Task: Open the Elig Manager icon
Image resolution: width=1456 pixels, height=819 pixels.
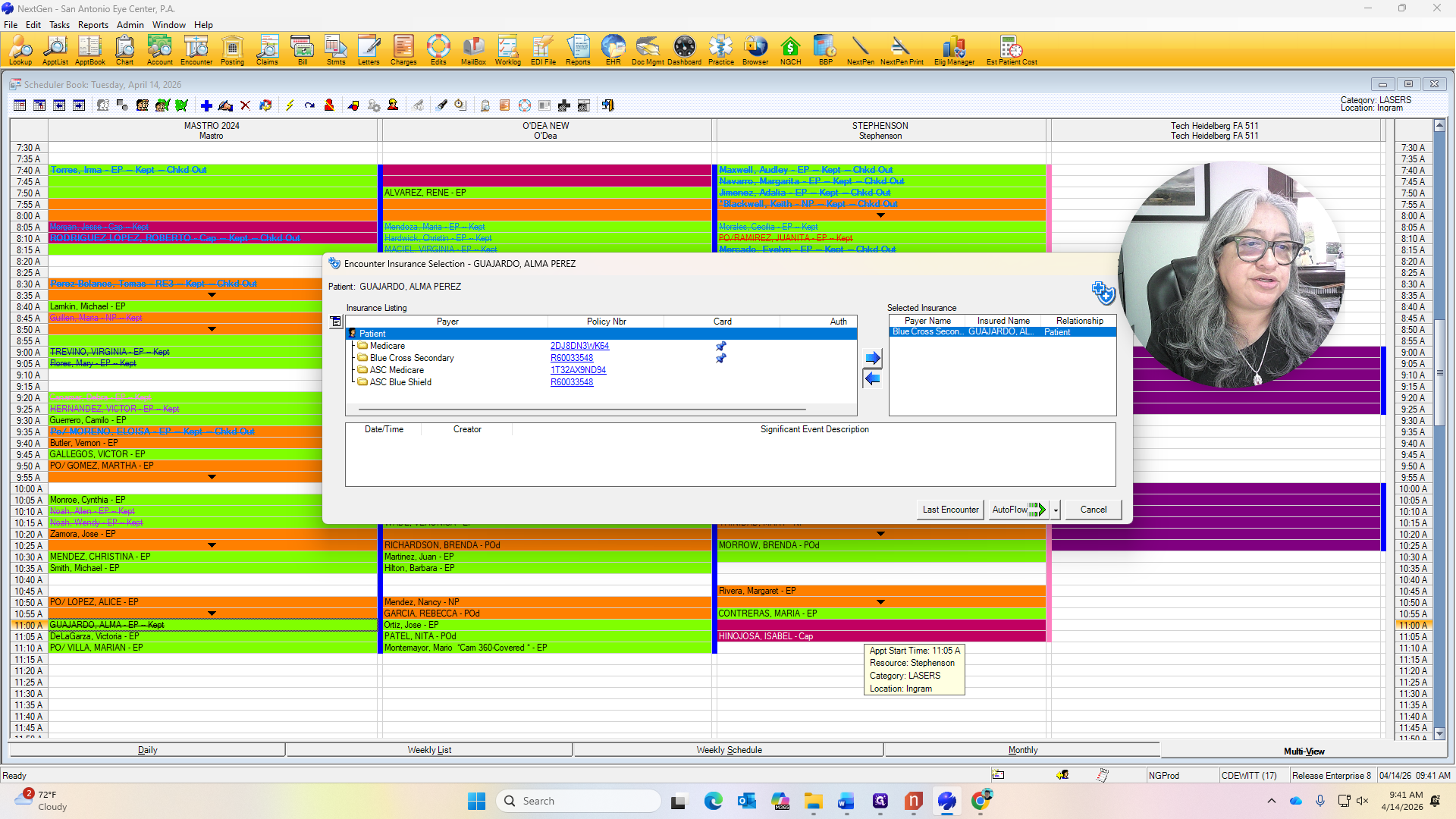Action: 954,50
